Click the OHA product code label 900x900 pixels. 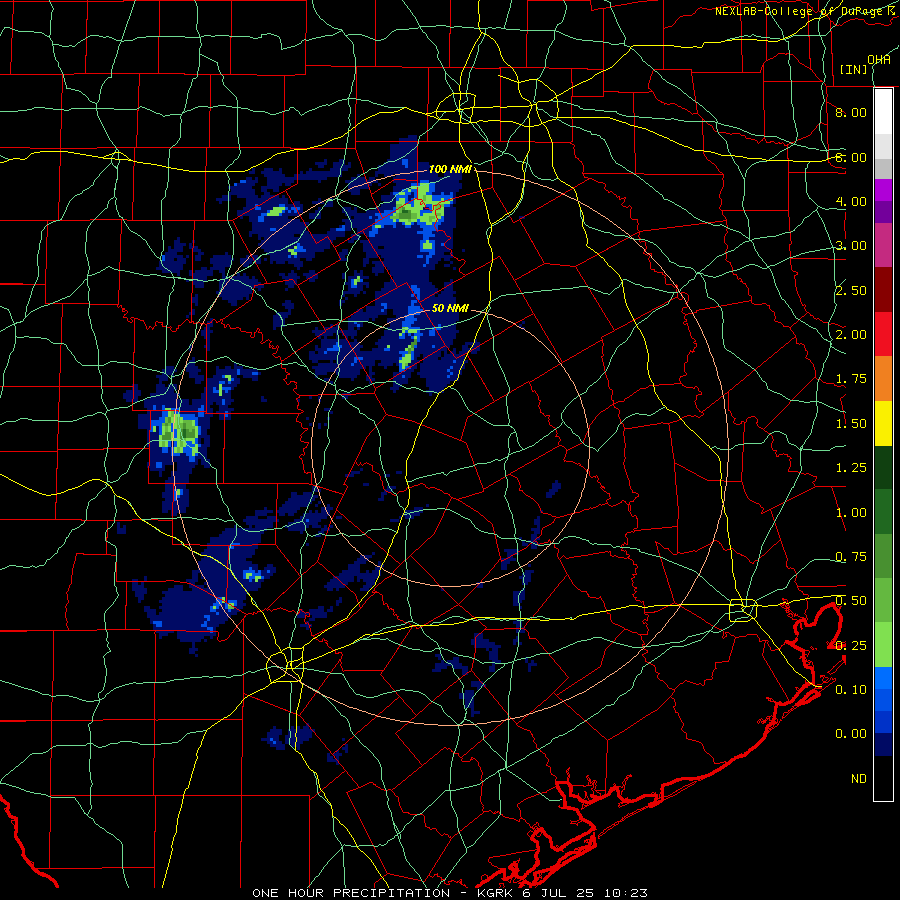879,60
